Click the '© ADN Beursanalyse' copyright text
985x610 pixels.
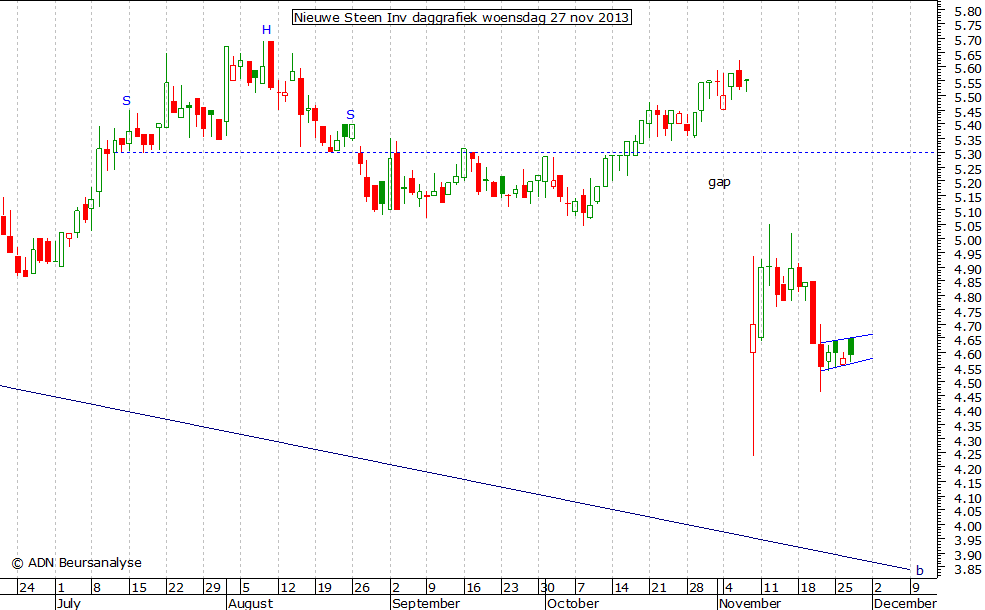pos(77,562)
